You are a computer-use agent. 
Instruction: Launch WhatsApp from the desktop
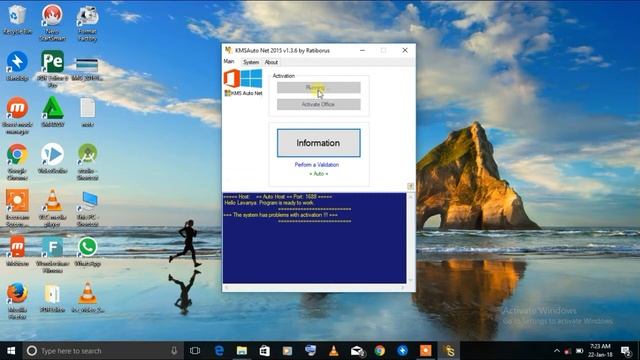[87, 251]
